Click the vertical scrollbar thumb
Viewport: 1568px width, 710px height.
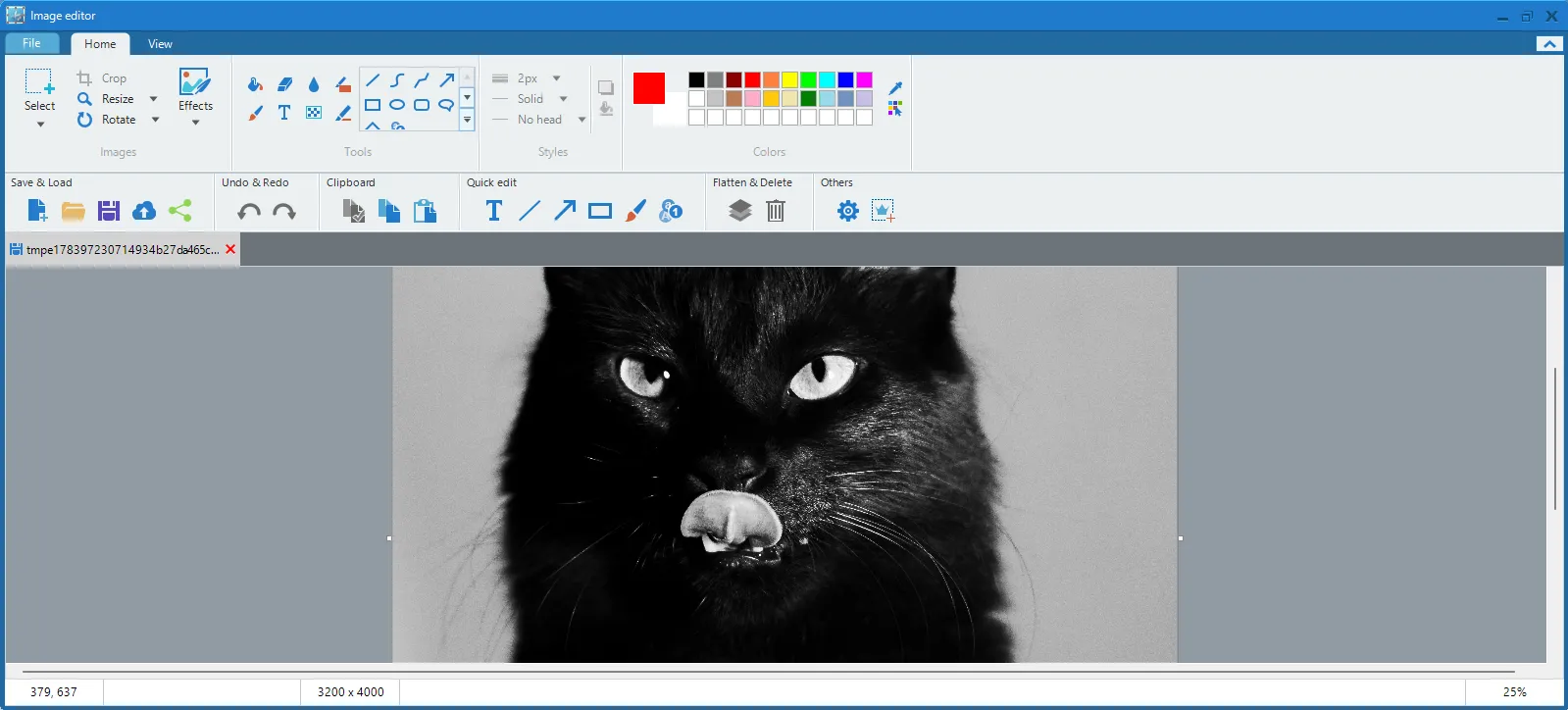(1555, 438)
